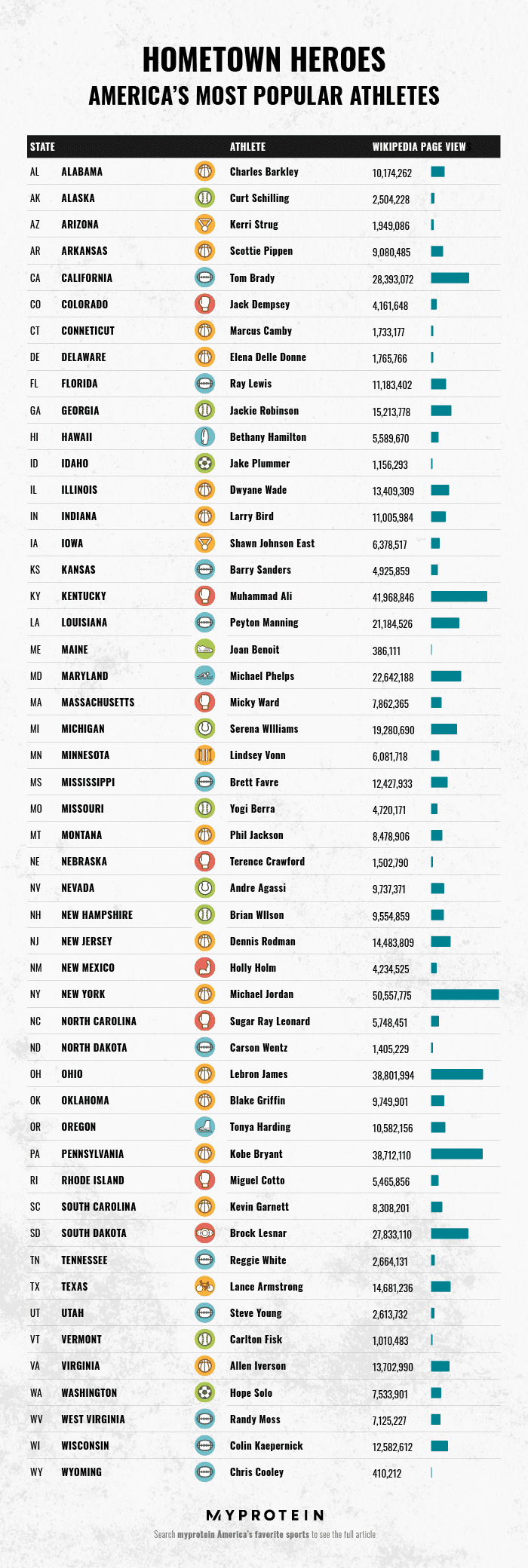Click the California page view count 28,393,072

pyautogui.click(x=393, y=279)
